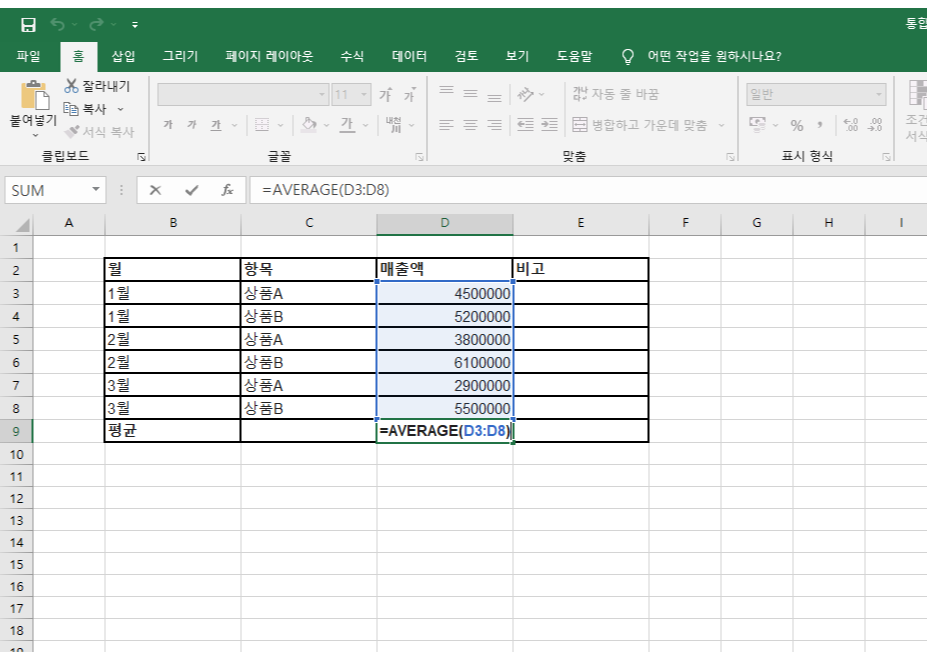
Task: Open the 데이터 ribbon tab
Action: click(x=408, y=56)
